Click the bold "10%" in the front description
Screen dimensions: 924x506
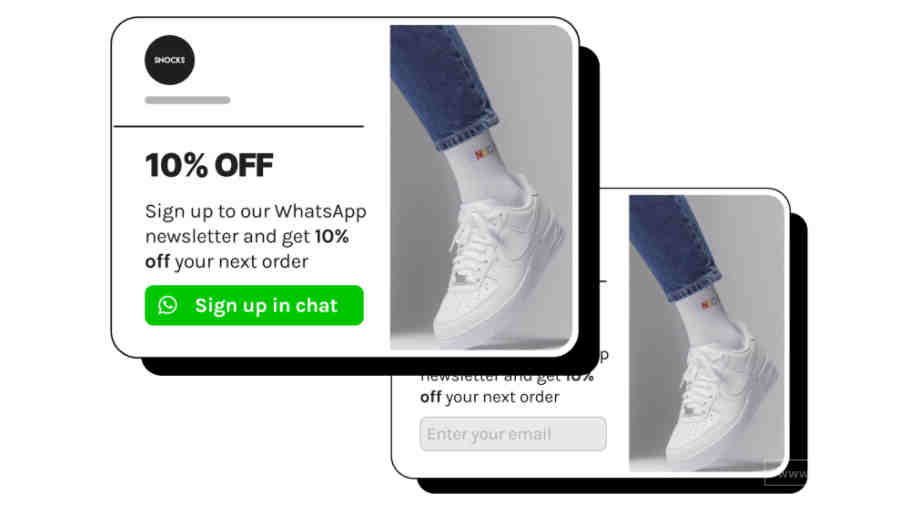[332, 236]
